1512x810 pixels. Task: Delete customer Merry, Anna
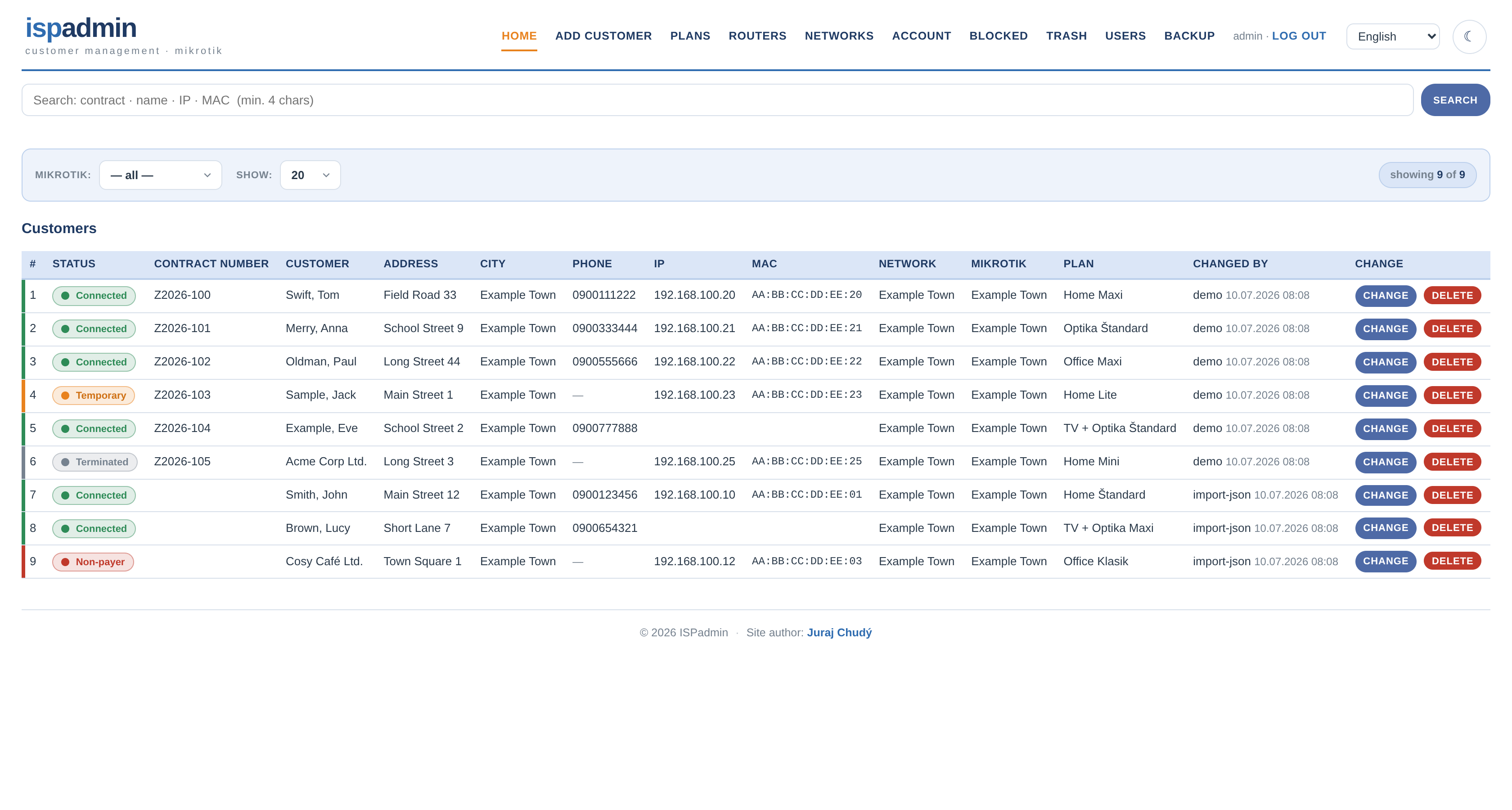tap(1452, 328)
